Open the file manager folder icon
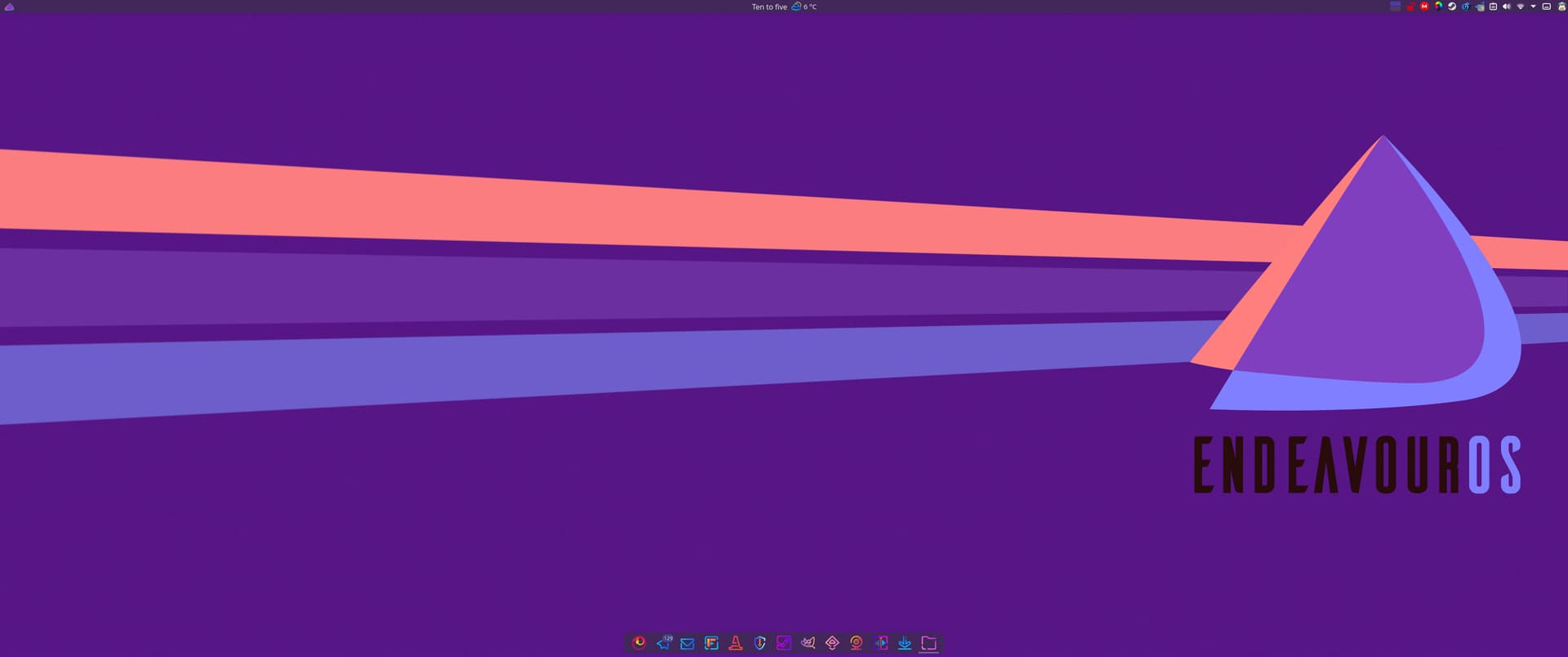This screenshot has width=1568, height=657. pos(929,643)
